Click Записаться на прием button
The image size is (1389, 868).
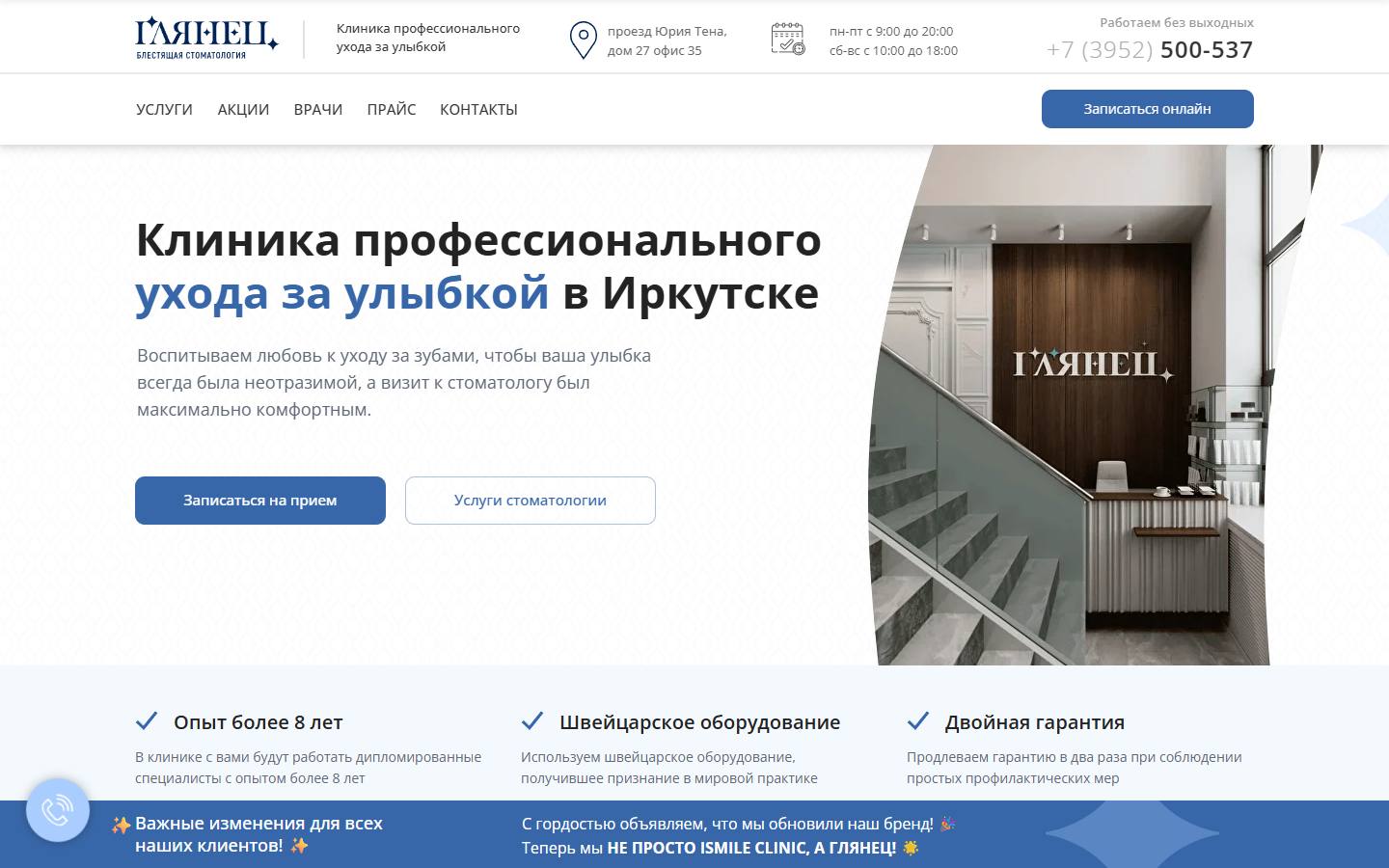pyautogui.click(x=260, y=501)
